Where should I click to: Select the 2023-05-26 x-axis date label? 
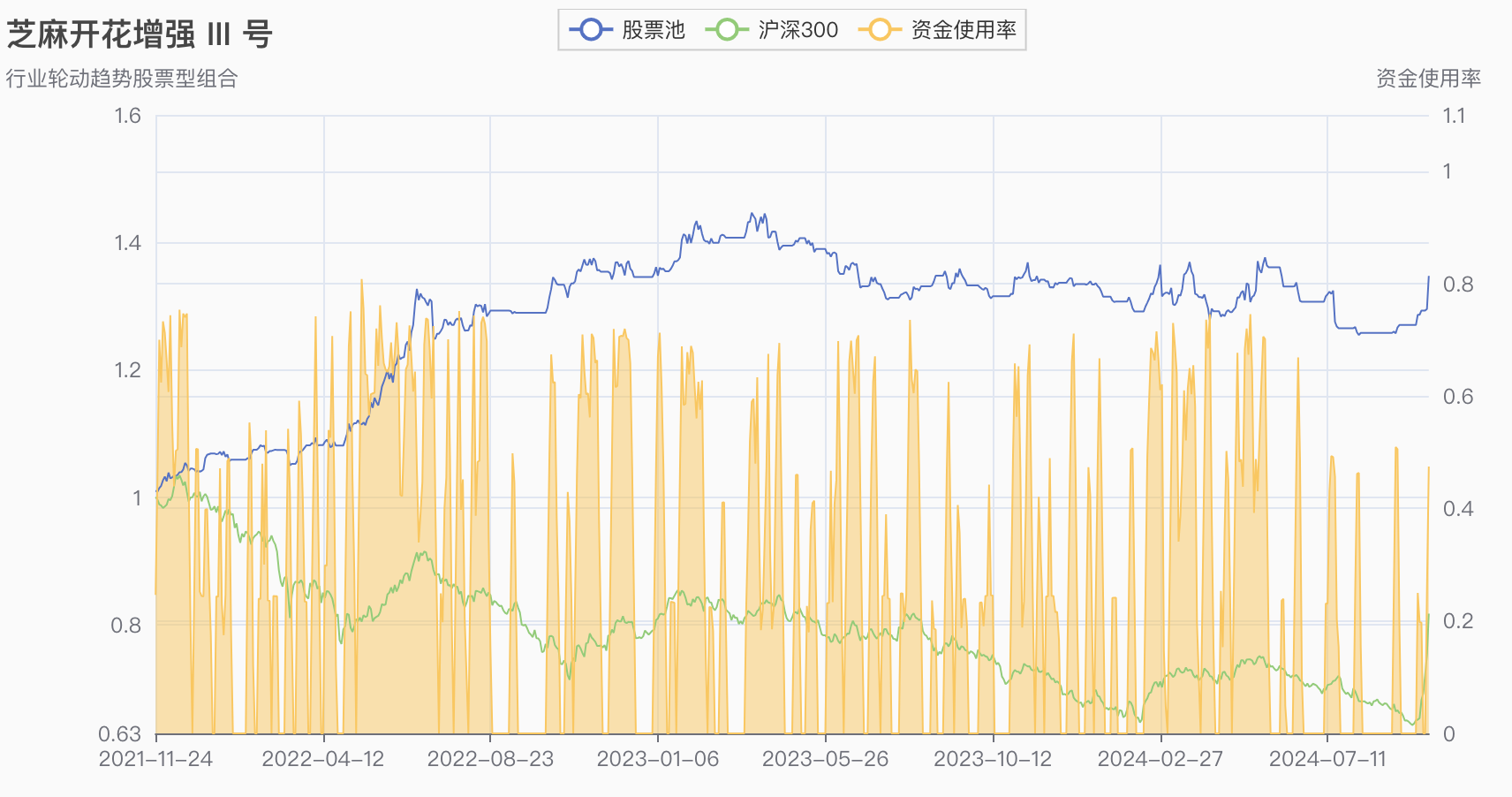coord(826,759)
